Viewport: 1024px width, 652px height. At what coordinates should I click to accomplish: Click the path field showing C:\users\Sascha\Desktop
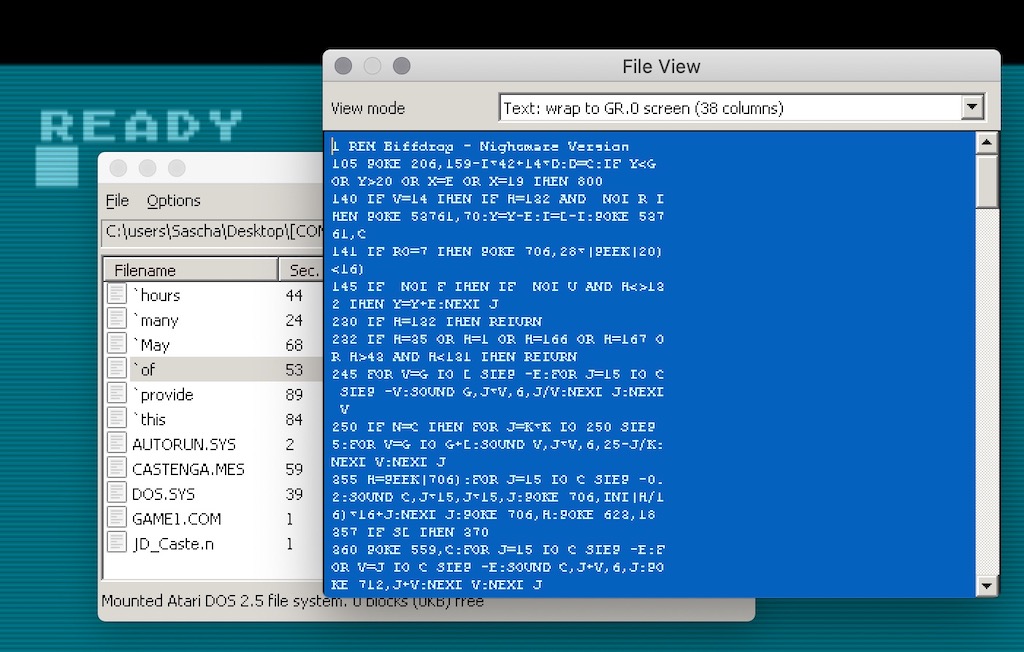[x=213, y=232]
